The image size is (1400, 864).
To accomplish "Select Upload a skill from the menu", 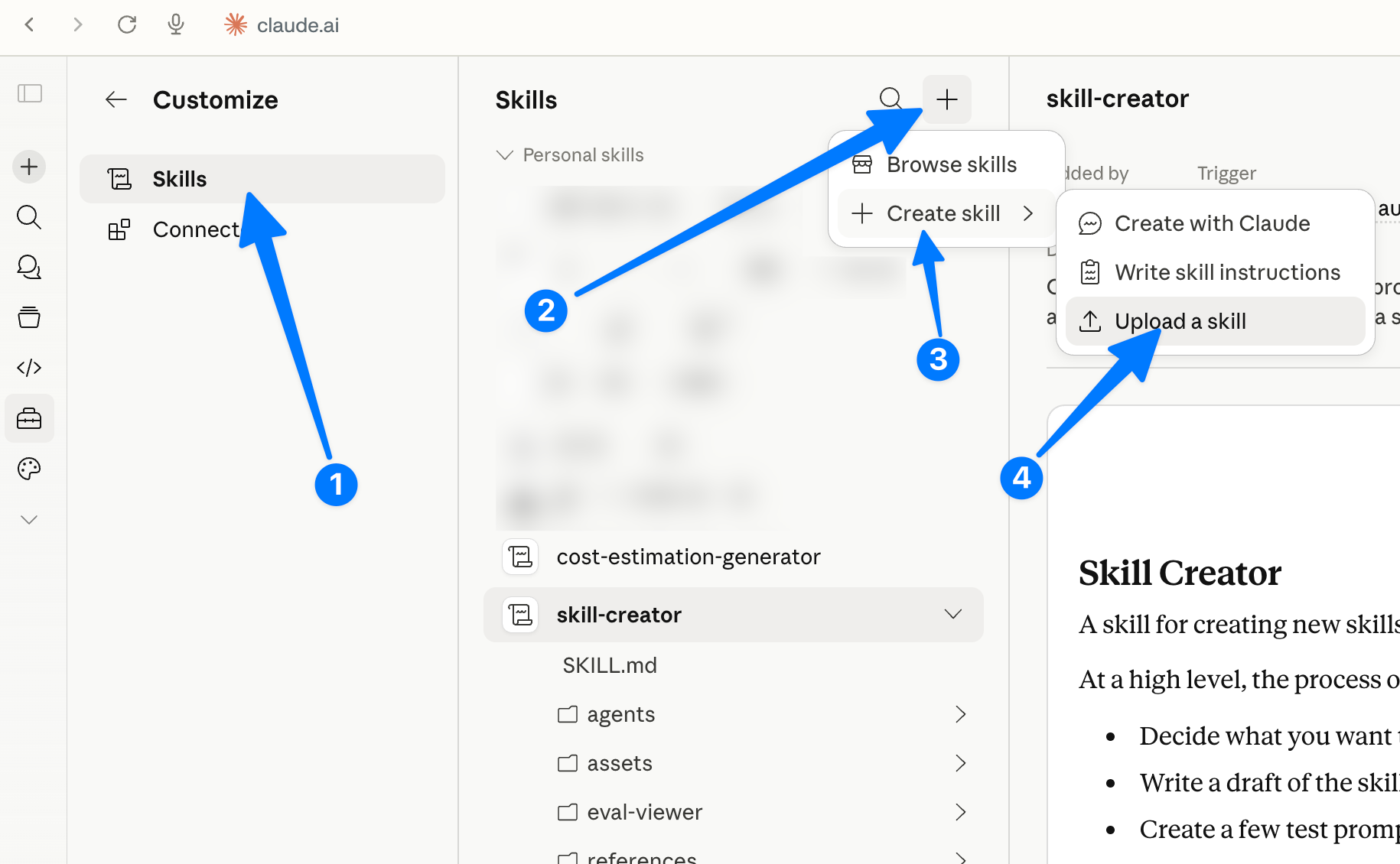I will [x=1180, y=320].
